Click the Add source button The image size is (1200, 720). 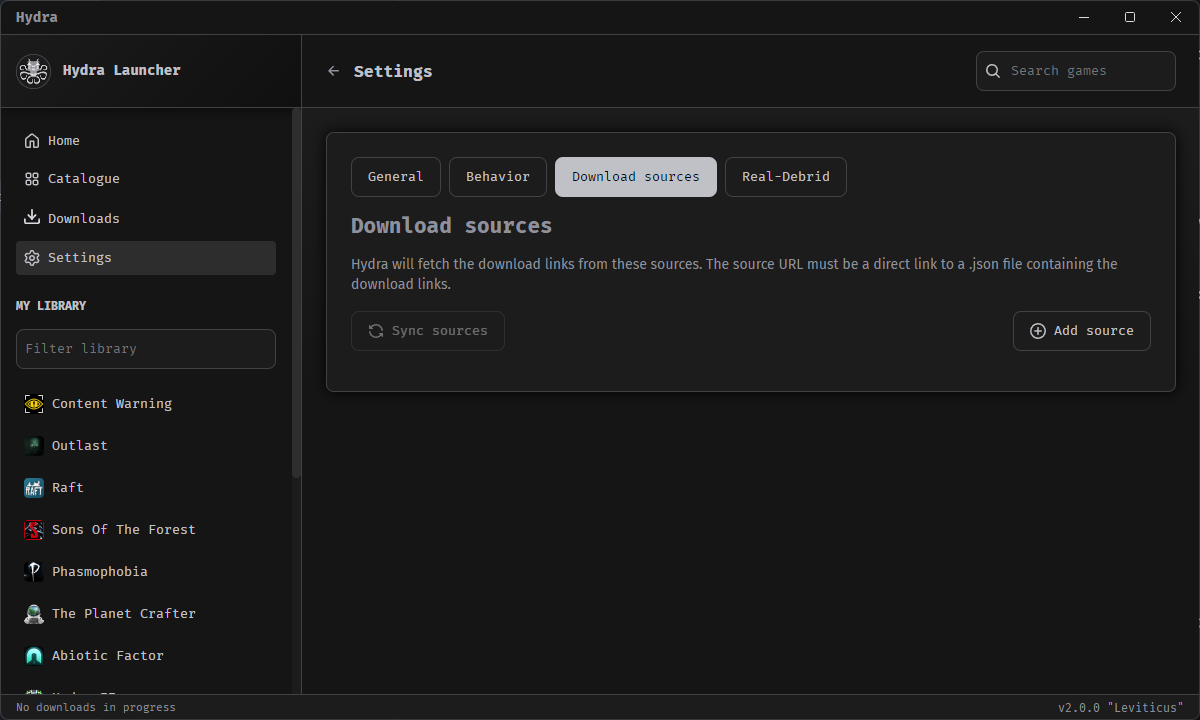coord(1081,331)
